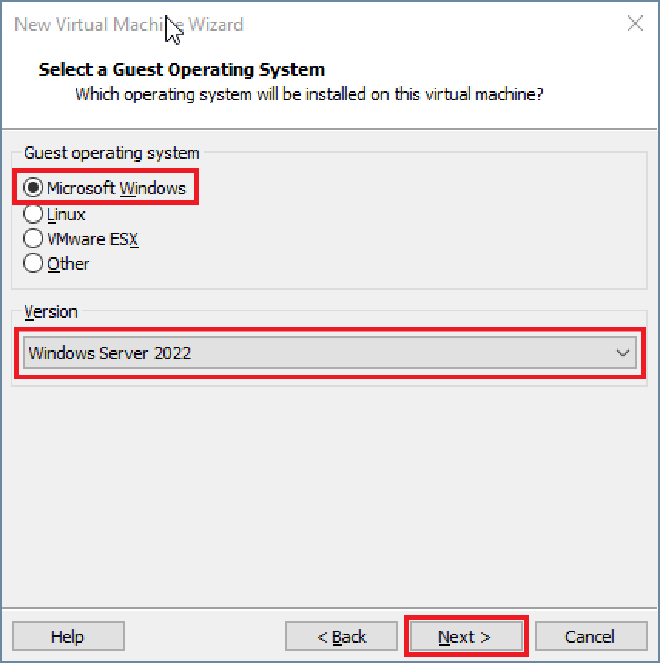Expand the Version list using its chevron arrow
The width and height of the screenshot is (660, 663).
point(623,352)
